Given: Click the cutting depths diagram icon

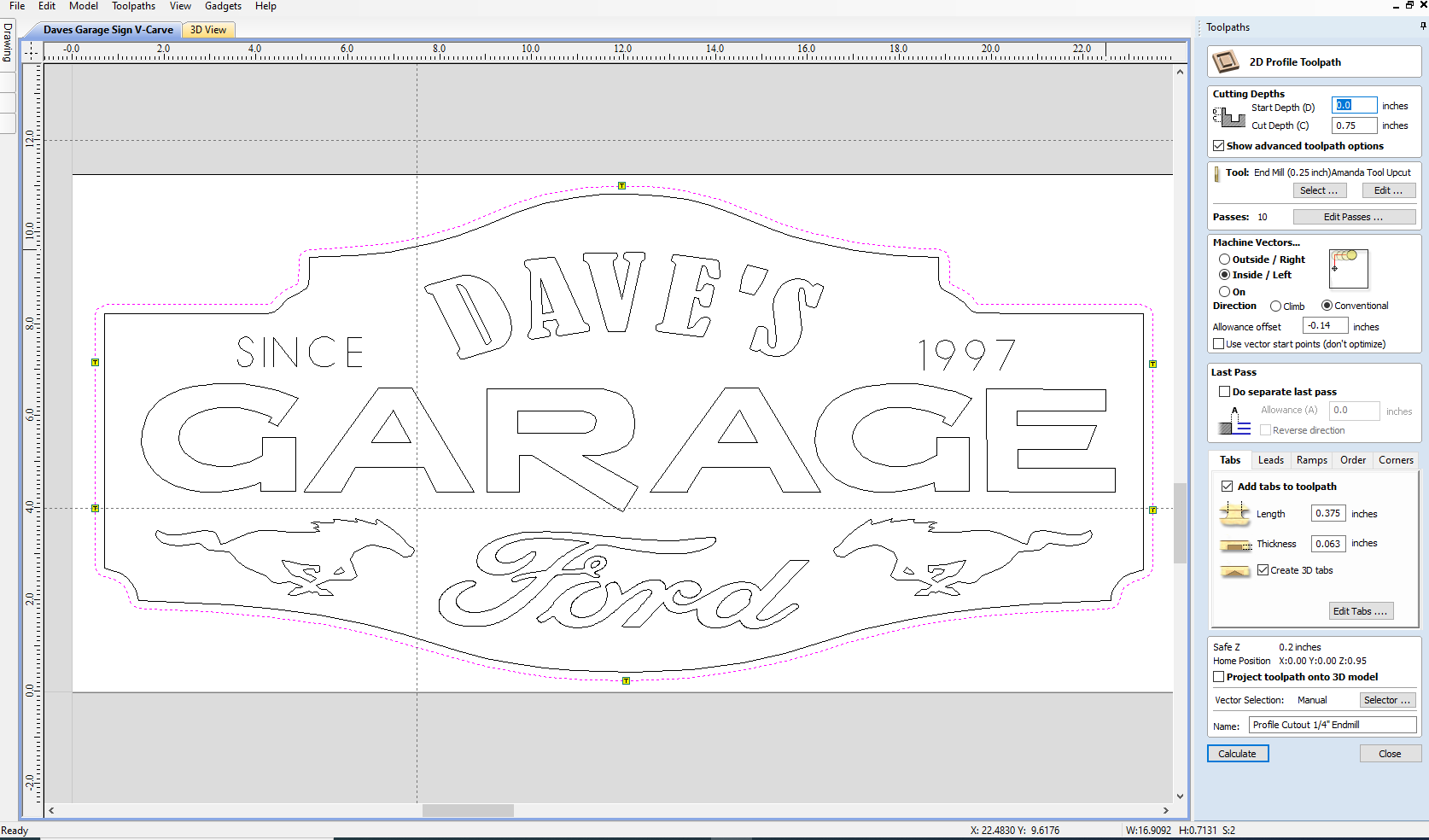Looking at the screenshot, I should click(1228, 117).
